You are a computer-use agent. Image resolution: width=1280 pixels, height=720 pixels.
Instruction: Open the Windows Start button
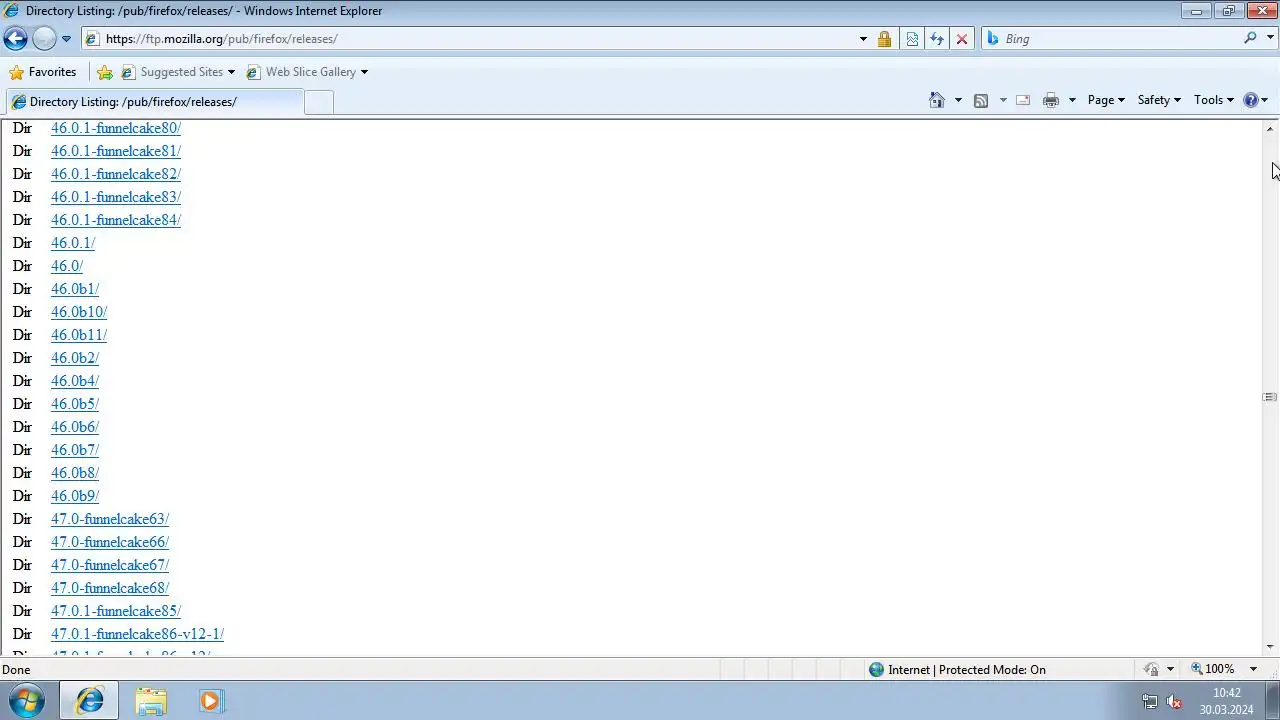pos(26,700)
